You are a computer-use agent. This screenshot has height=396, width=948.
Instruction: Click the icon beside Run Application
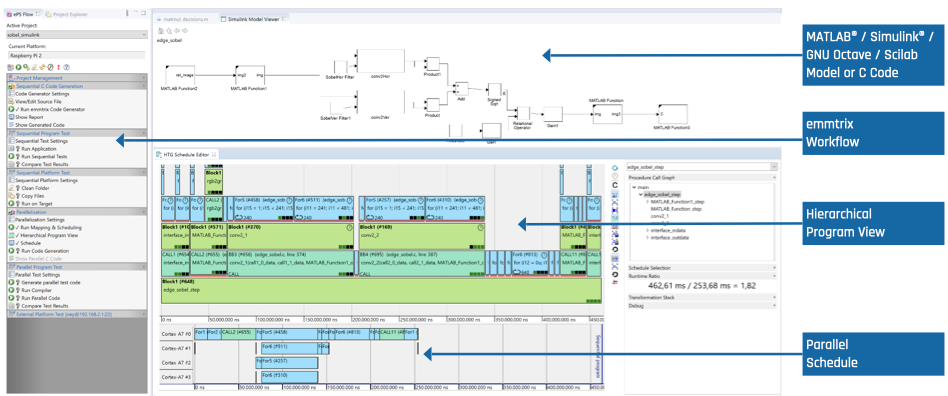click(x=11, y=149)
